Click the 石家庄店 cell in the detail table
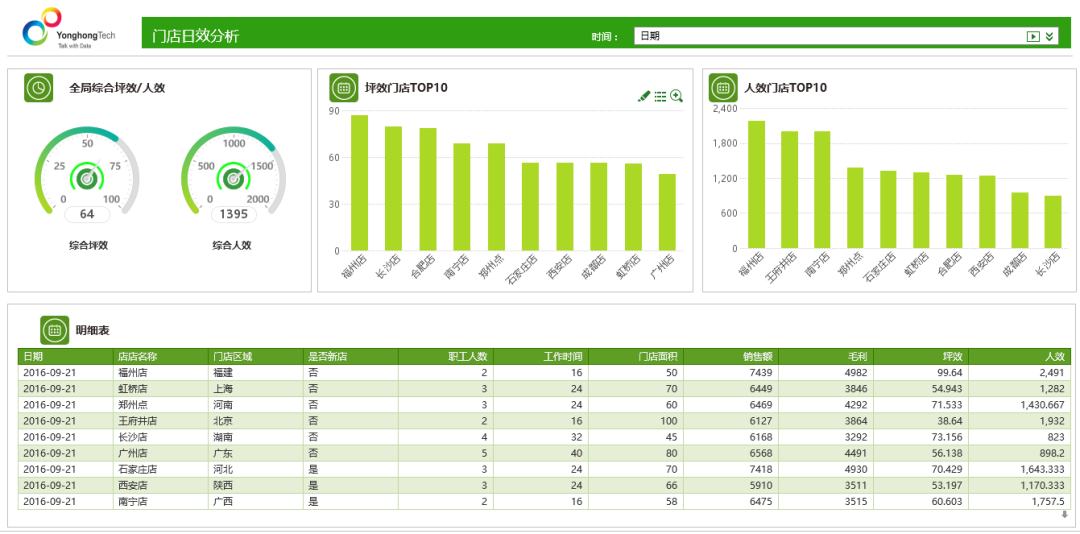Image resolution: width=1080 pixels, height=534 pixels. pyautogui.click(x=160, y=469)
